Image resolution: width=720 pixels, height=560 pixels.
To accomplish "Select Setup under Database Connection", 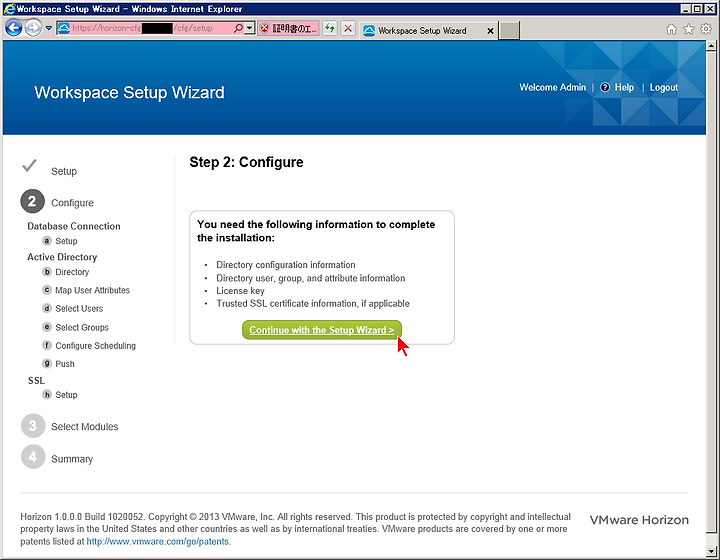I will (66, 241).
